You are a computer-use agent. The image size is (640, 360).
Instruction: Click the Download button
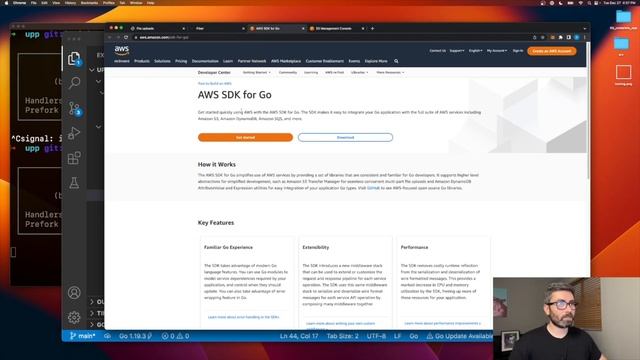[345, 138]
